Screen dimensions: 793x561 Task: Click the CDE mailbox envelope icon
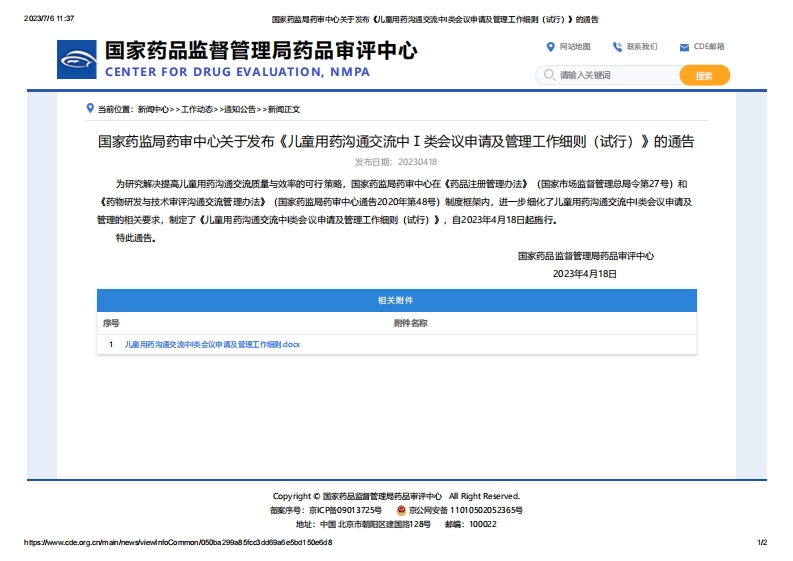coord(684,47)
